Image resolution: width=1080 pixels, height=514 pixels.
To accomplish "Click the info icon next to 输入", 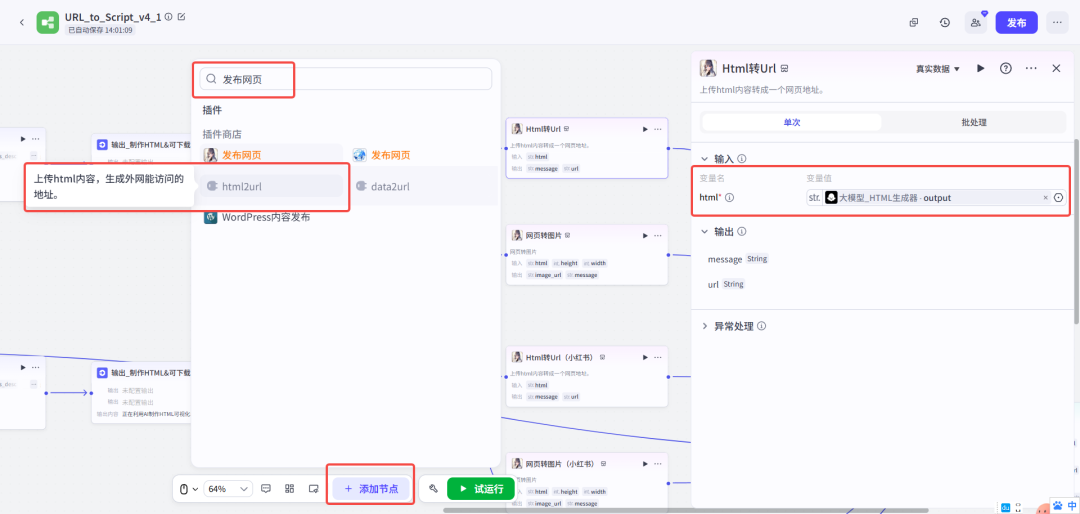I will pyautogui.click(x=742, y=158).
